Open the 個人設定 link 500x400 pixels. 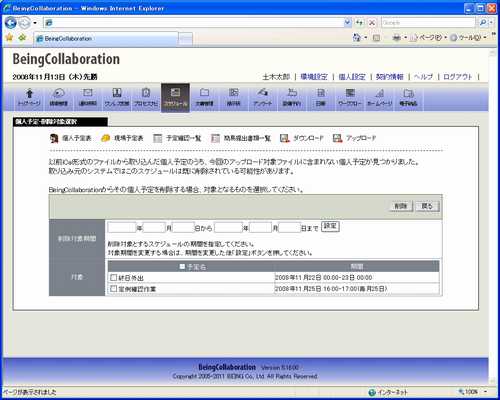click(x=352, y=77)
